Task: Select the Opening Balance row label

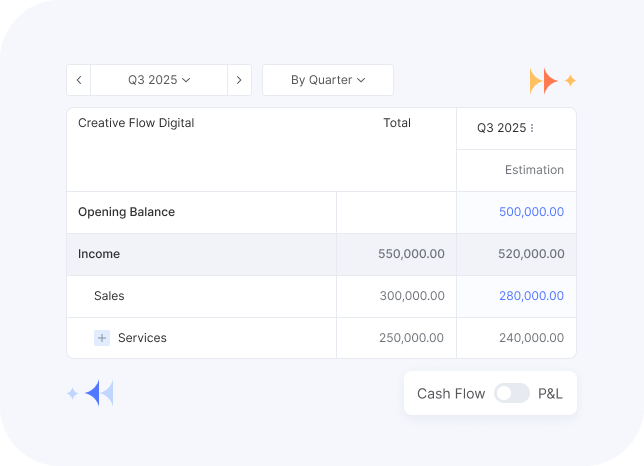Action: point(126,212)
